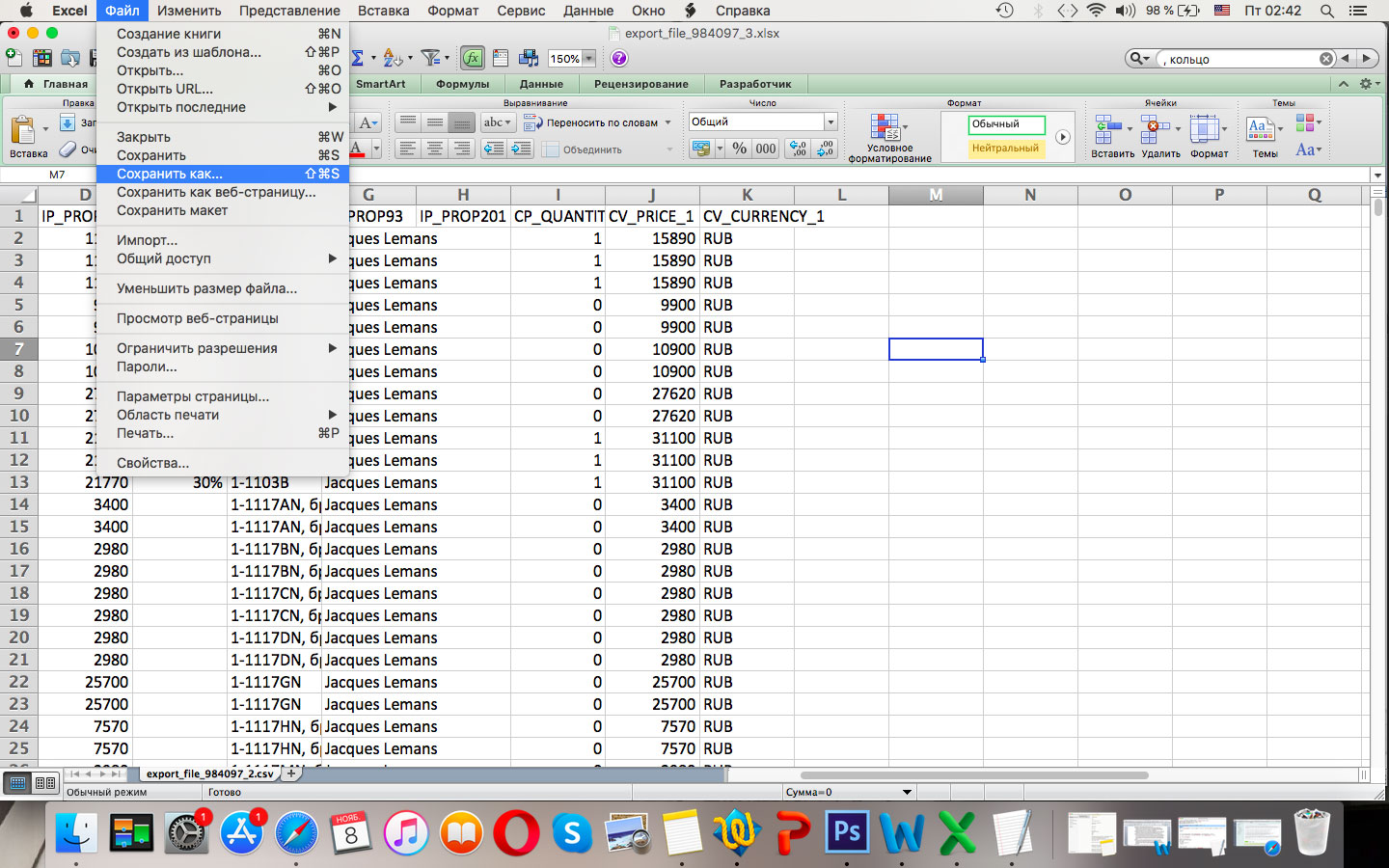Click find previous arrow in search

click(1346, 59)
